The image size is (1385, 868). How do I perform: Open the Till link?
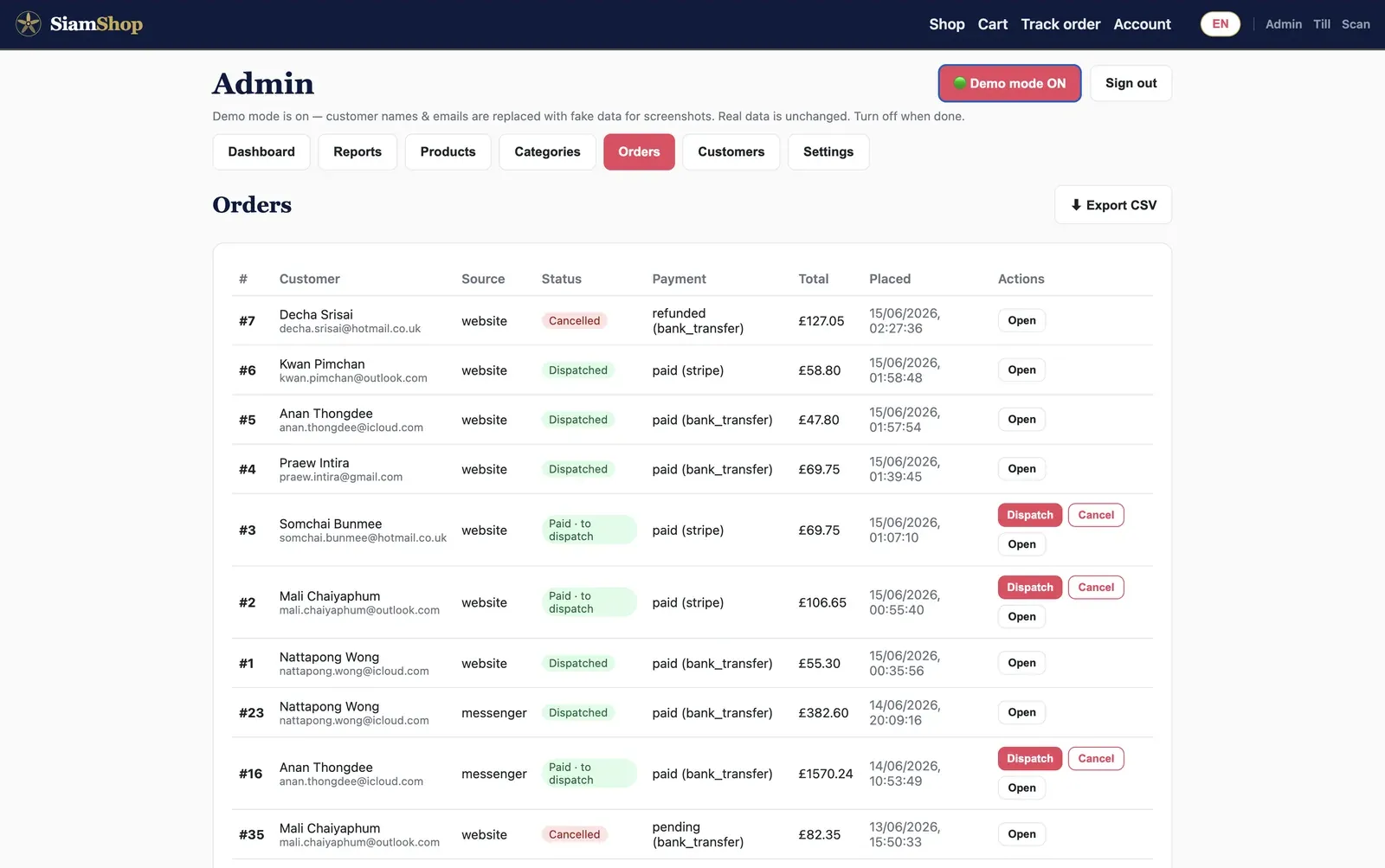point(1322,24)
